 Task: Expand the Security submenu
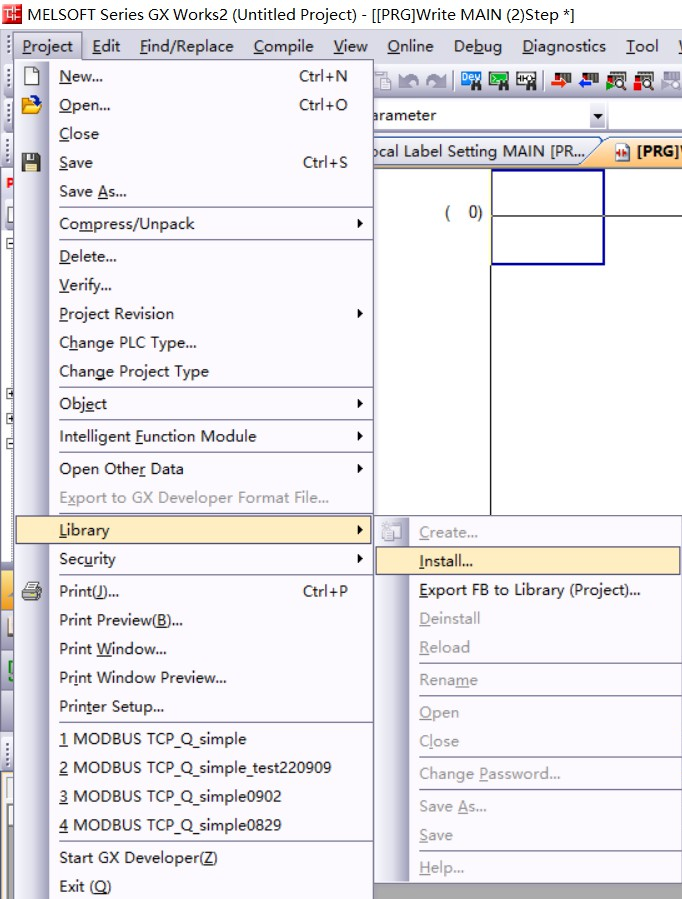(x=360, y=558)
